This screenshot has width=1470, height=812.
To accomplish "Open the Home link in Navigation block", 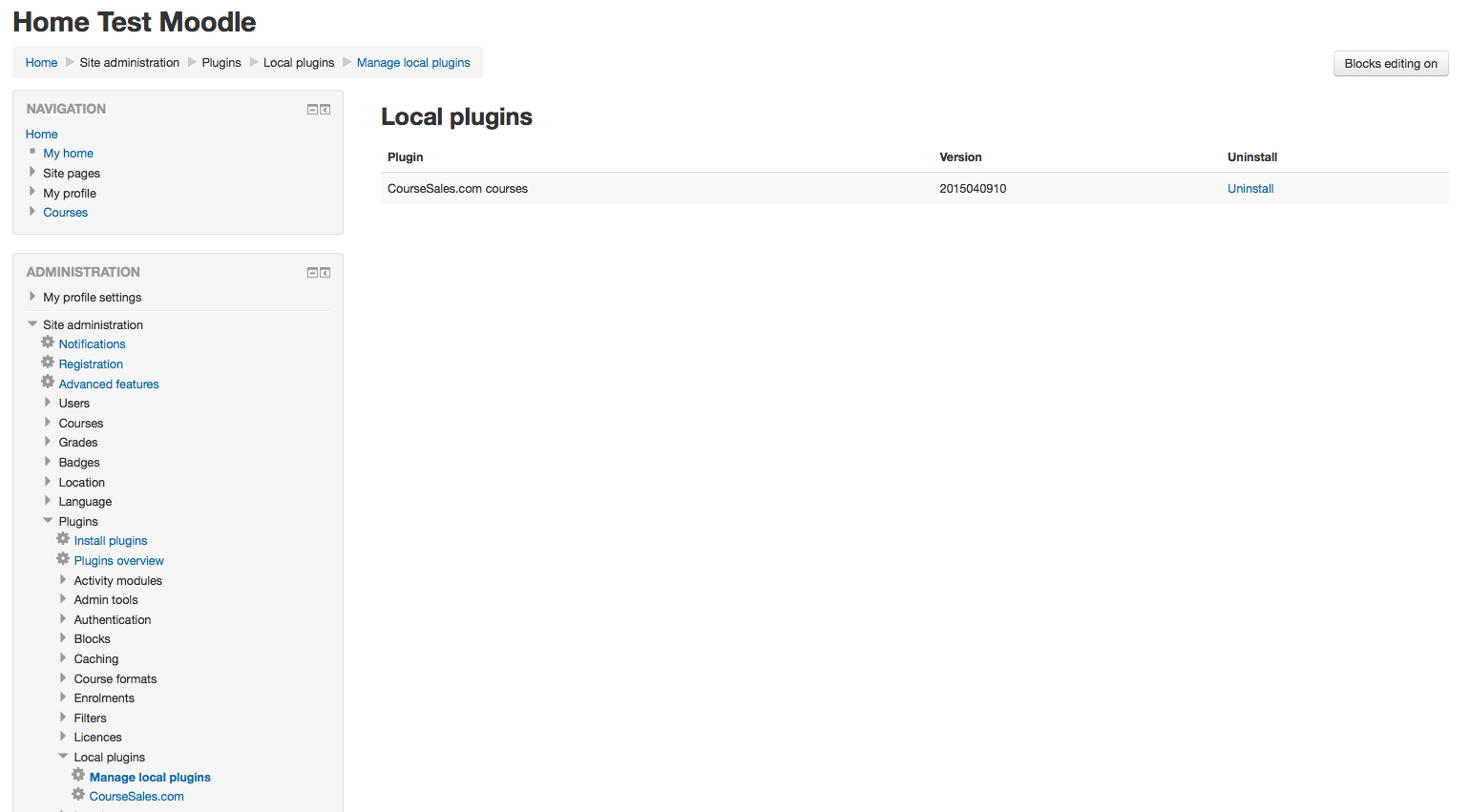I will [x=41, y=135].
